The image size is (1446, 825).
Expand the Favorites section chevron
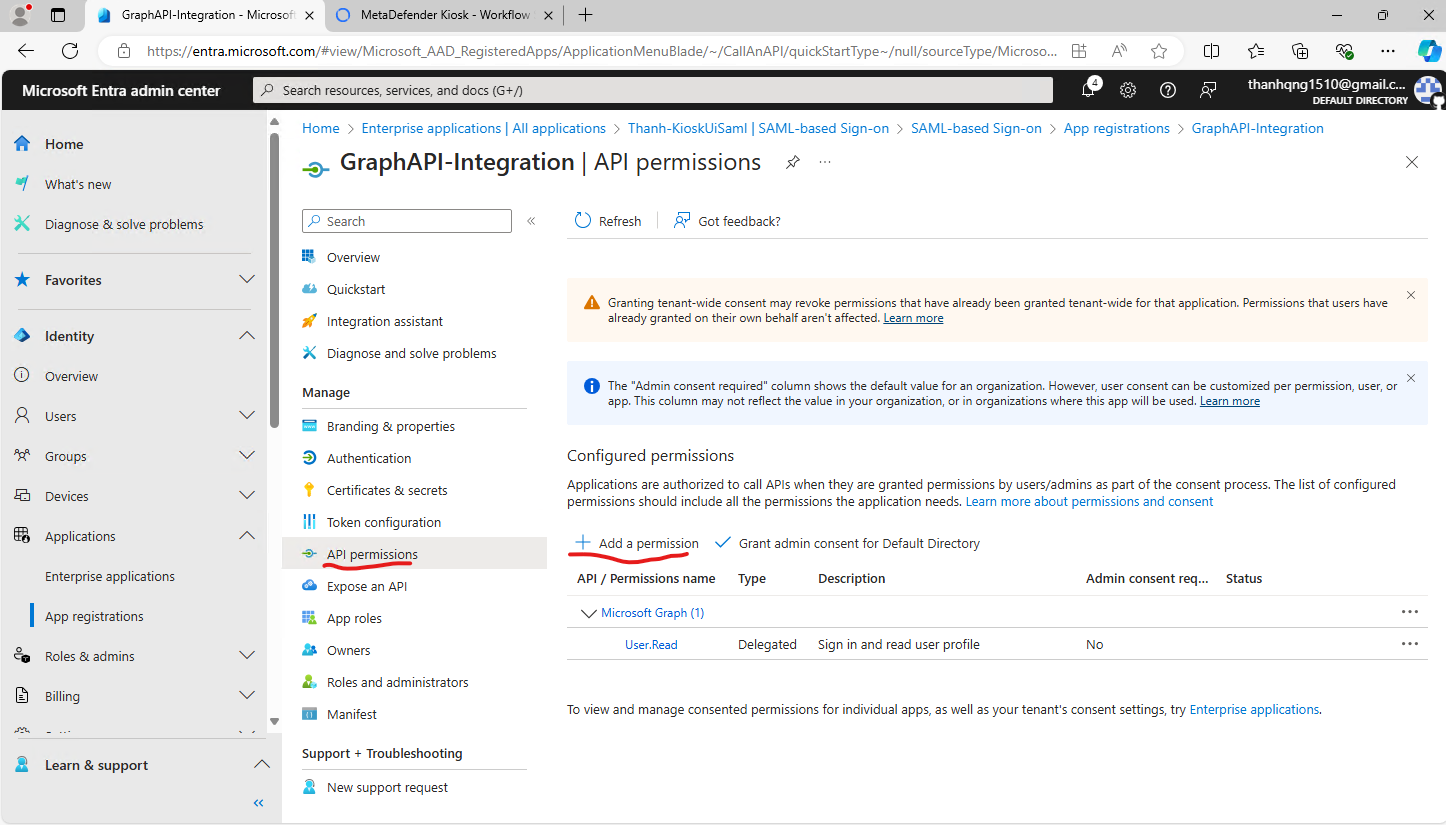[247, 280]
